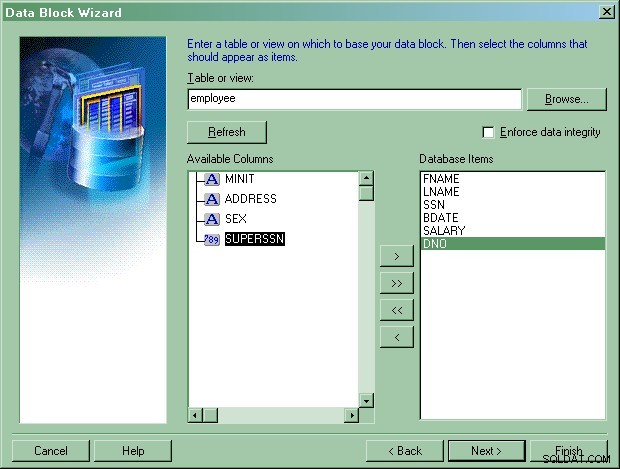Enable the Enforce data integrity checkbox
Viewport: 620px width, 469px height.
488,132
